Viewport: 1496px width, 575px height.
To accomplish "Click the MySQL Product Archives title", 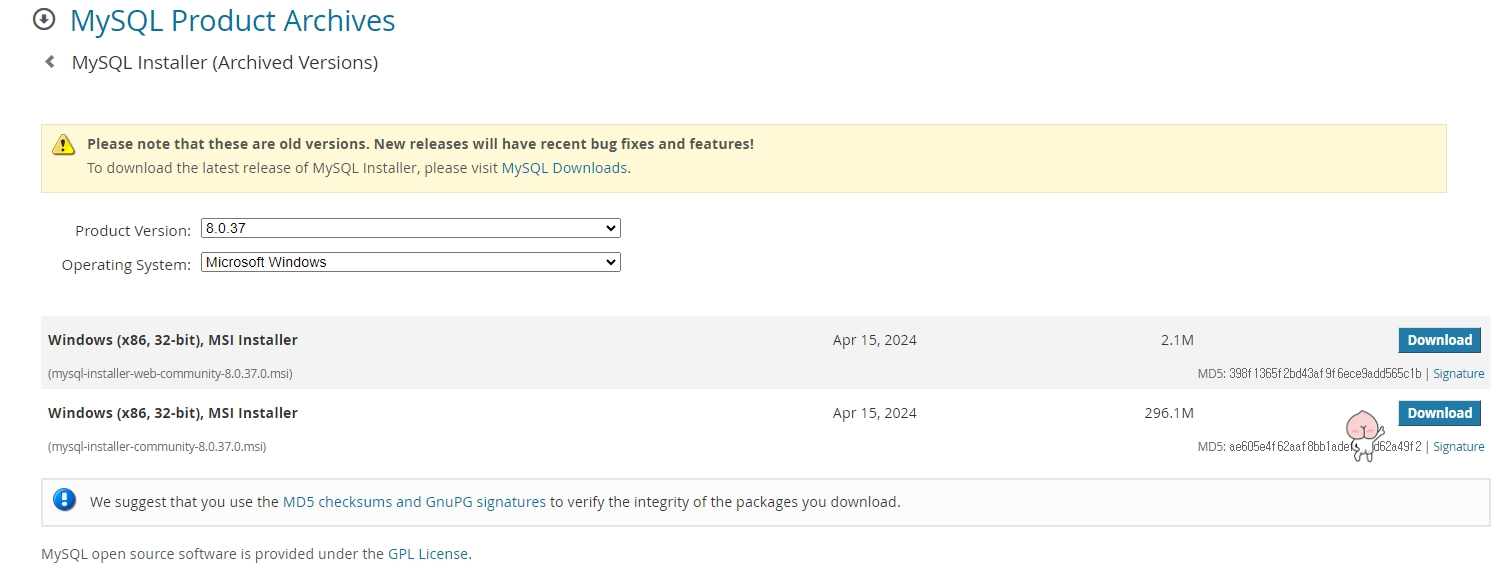I will point(233,20).
